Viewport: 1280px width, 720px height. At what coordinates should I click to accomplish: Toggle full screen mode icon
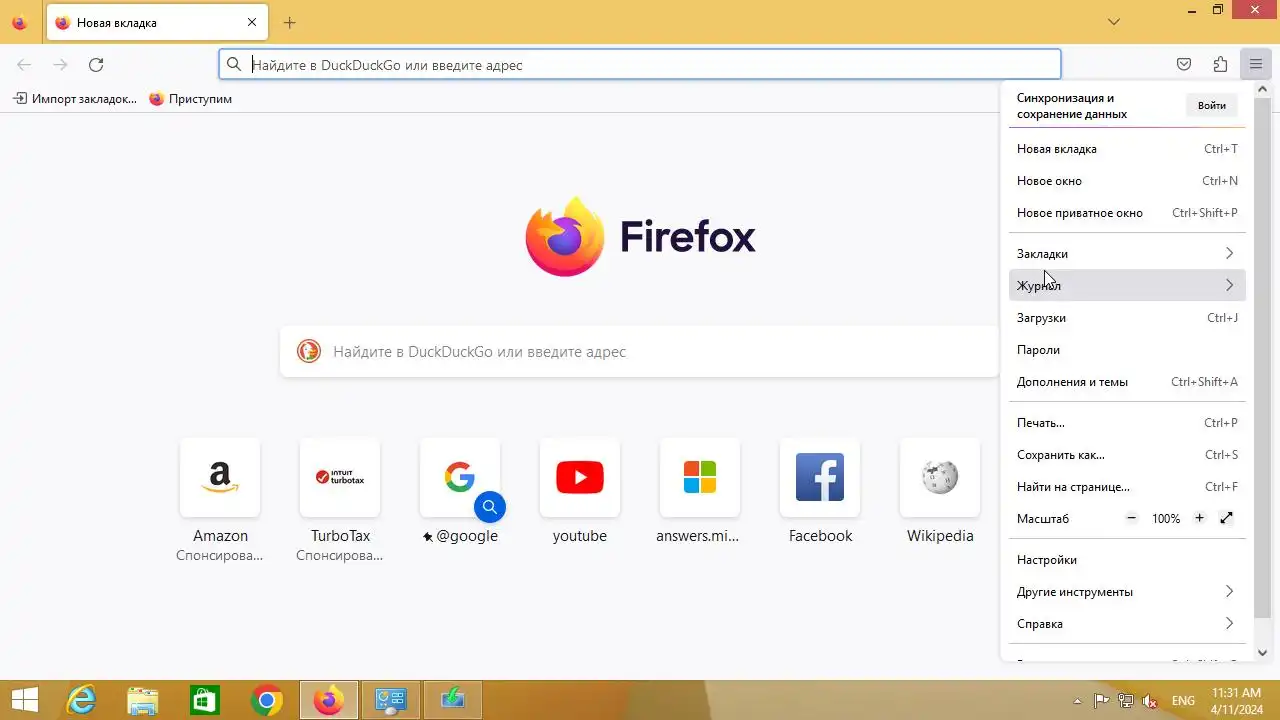[x=1227, y=518]
